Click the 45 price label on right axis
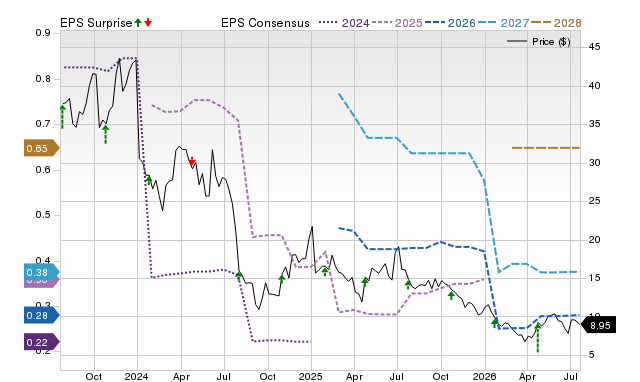The width and height of the screenshot is (640, 382). [x=595, y=47]
